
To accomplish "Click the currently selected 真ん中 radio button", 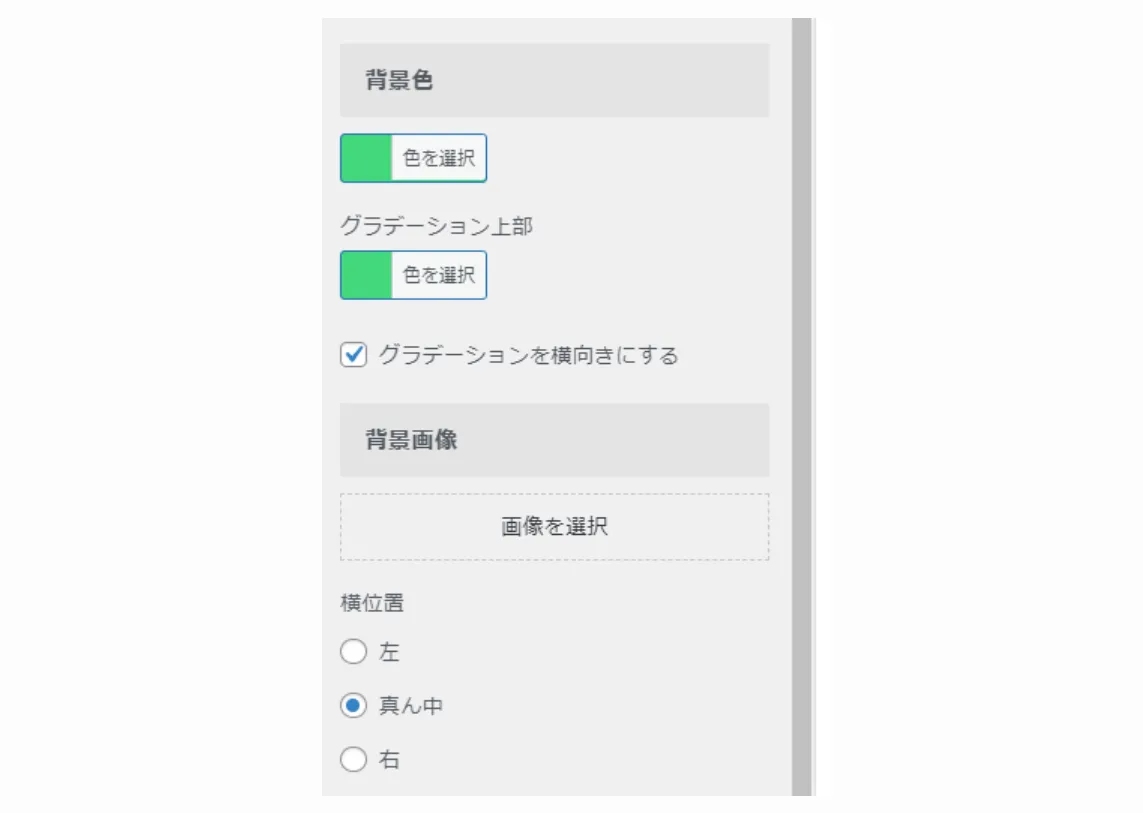I will click(x=351, y=705).
